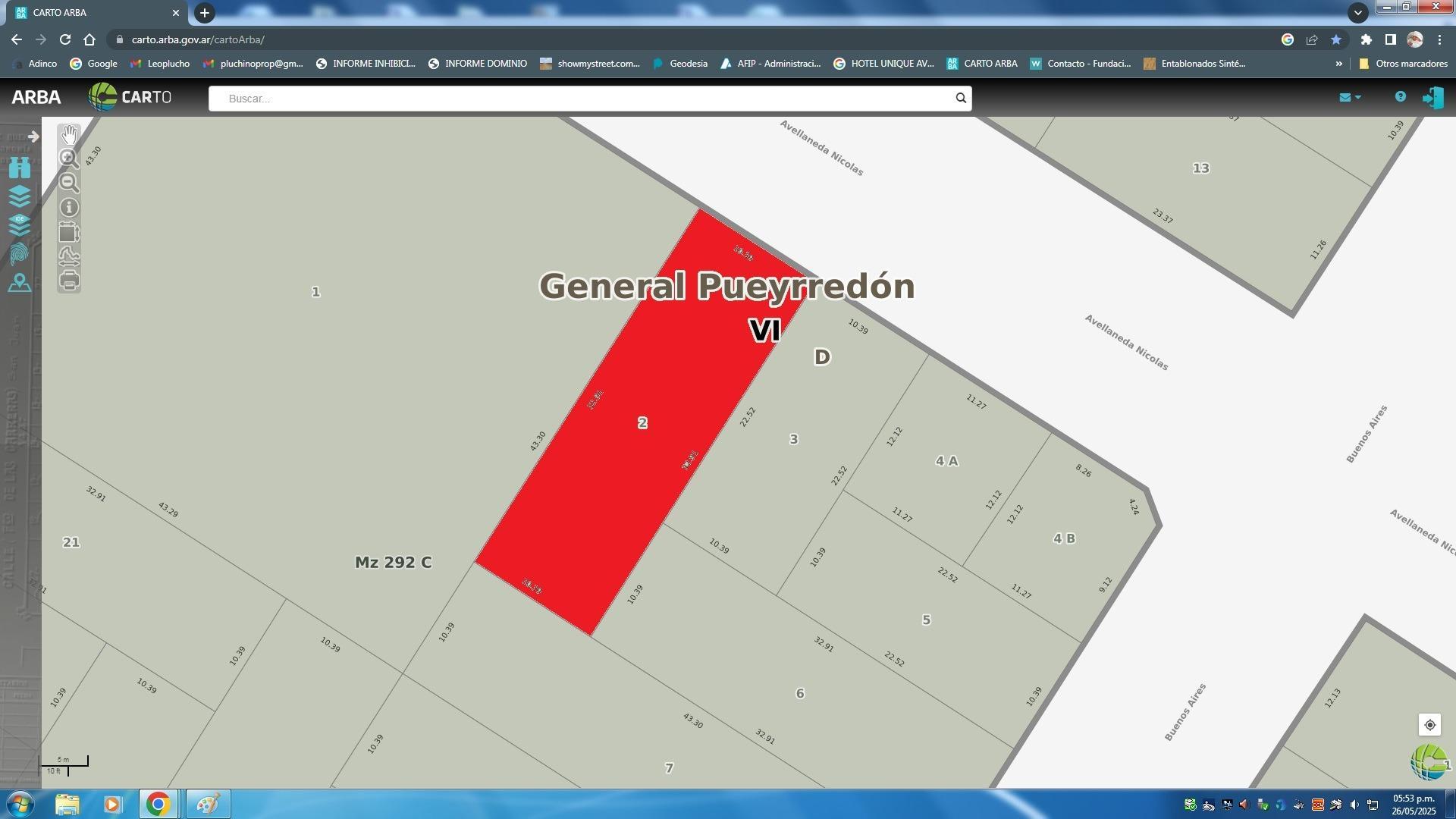1456x819 pixels.
Task: Select the parcel information tool
Action: tap(69, 207)
